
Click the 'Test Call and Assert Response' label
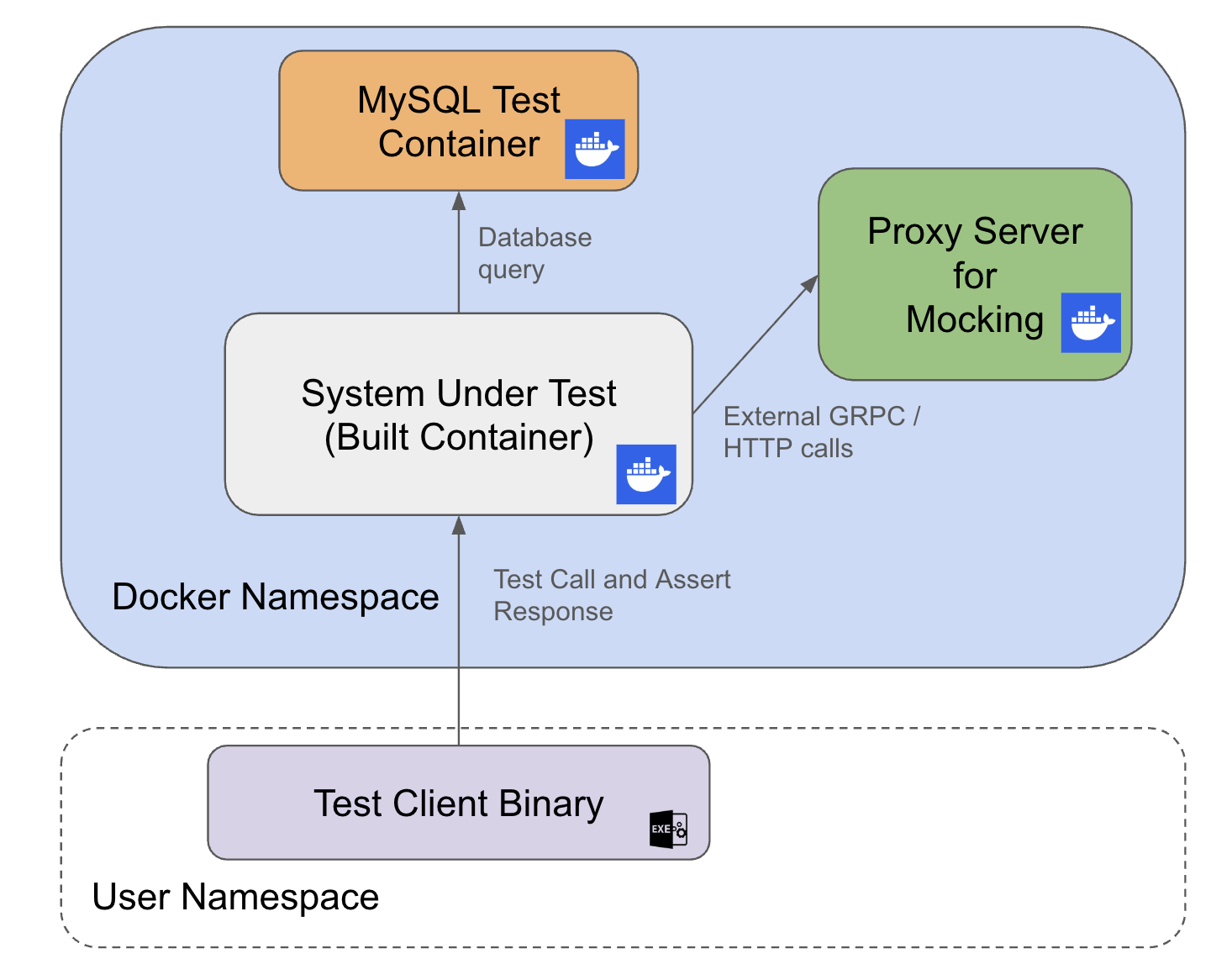[612, 595]
